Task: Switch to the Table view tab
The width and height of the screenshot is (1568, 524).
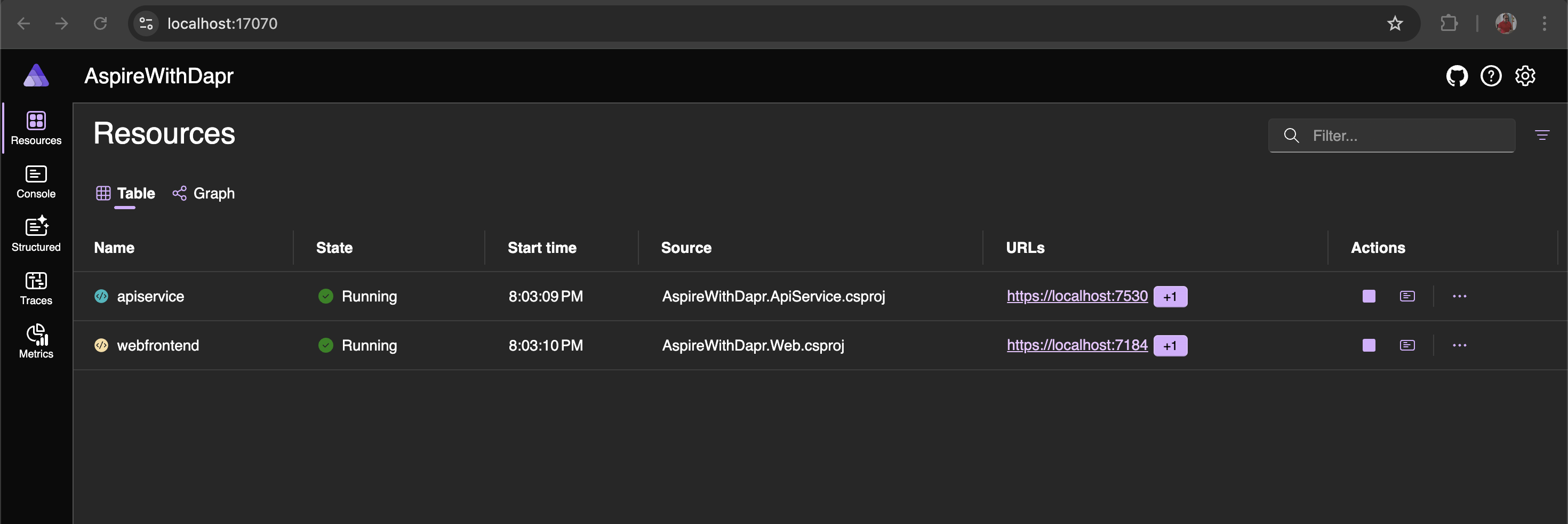Action: click(x=125, y=193)
